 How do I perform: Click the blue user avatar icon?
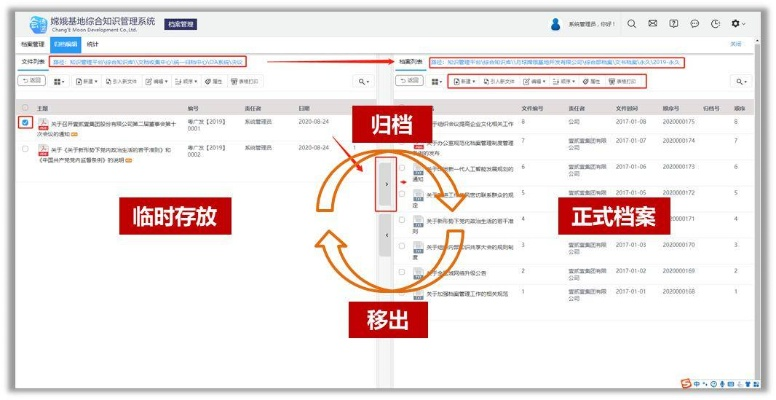pos(556,24)
